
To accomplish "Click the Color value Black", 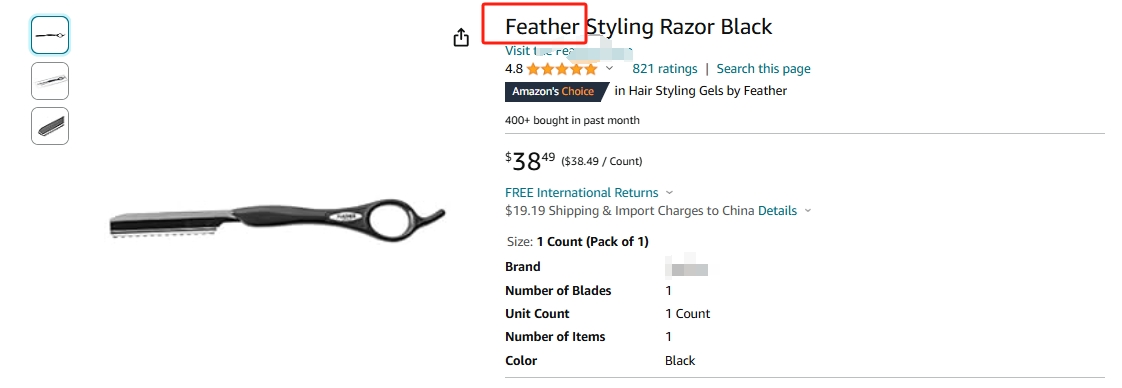I will coord(680,360).
